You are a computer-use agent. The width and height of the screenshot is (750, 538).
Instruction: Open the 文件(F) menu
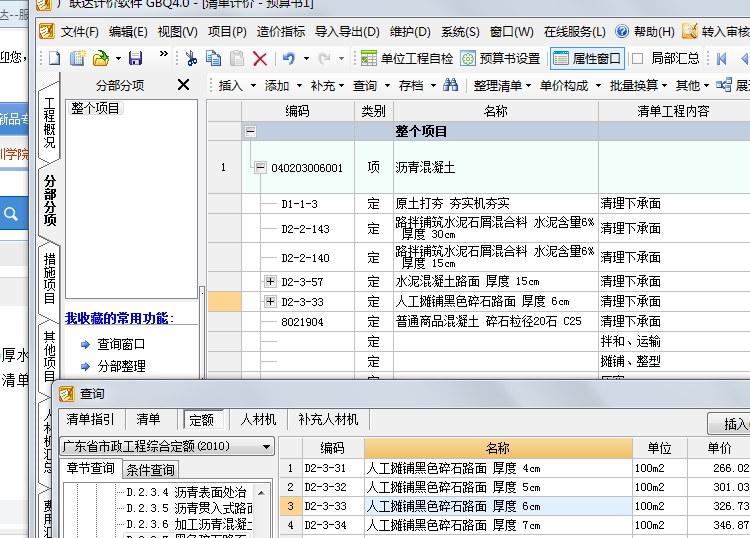(79, 32)
